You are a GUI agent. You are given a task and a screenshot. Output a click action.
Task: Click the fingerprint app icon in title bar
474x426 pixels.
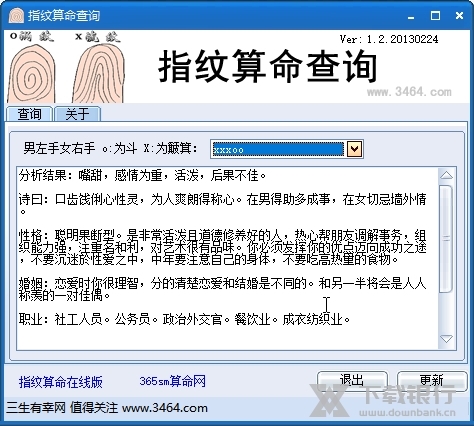point(16,15)
